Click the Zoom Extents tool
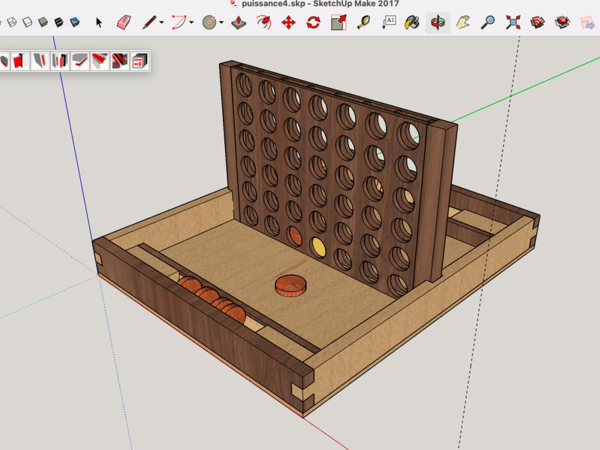Image resolution: width=600 pixels, height=450 pixels. (x=512, y=21)
